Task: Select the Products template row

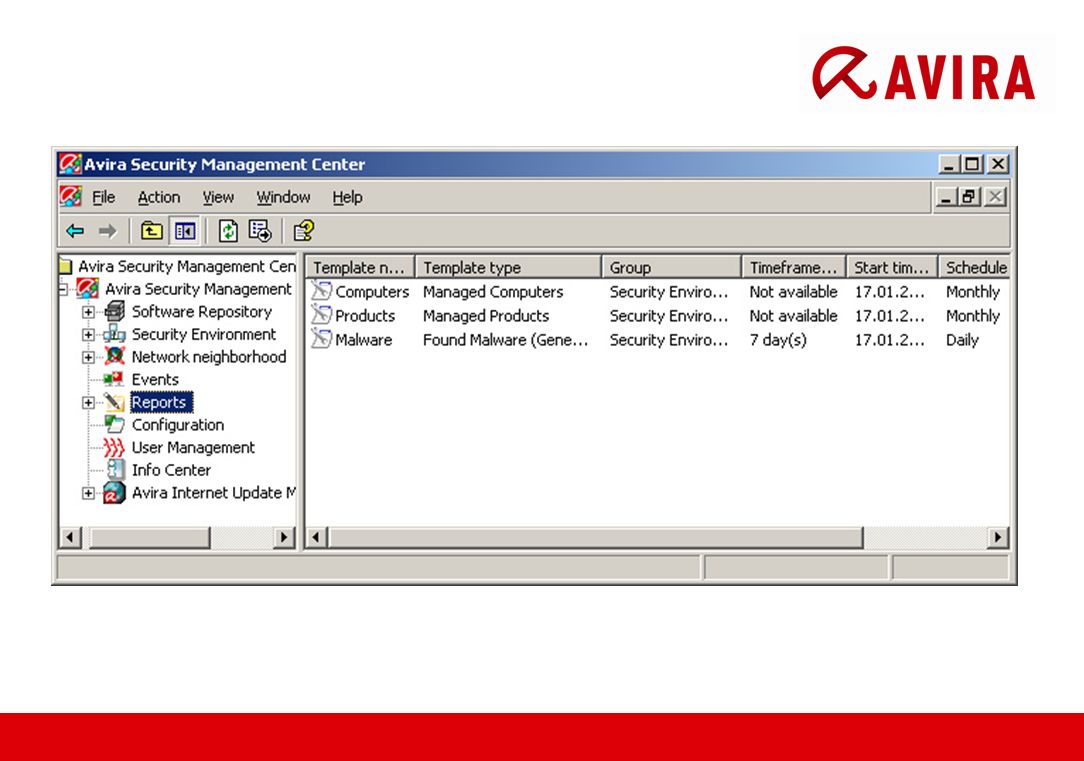Action: pos(657,316)
